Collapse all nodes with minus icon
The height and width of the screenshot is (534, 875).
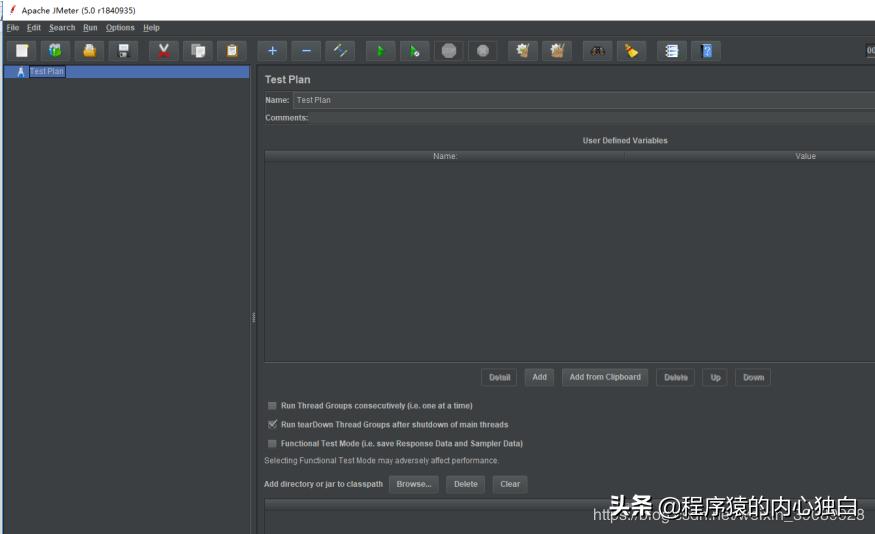(306, 51)
